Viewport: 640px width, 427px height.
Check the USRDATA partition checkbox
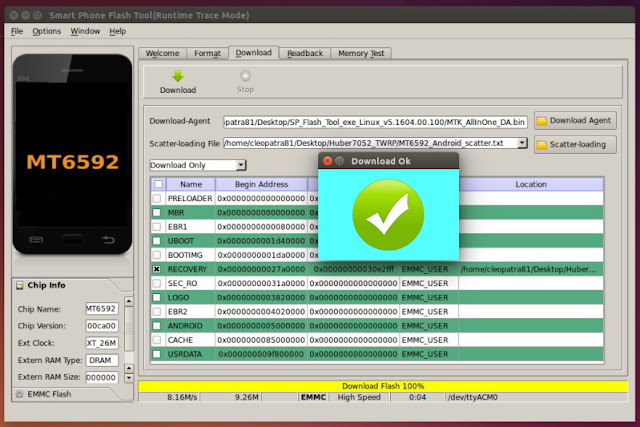click(x=157, y=354)
